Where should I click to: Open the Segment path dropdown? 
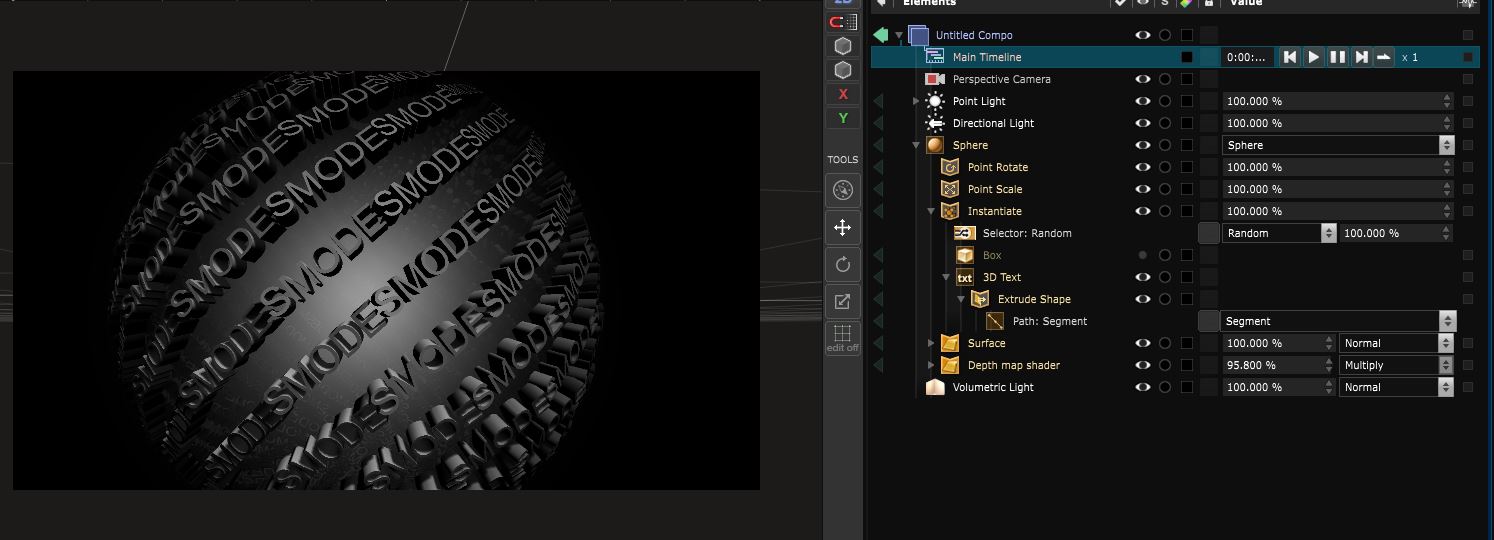click(1338, 321)
